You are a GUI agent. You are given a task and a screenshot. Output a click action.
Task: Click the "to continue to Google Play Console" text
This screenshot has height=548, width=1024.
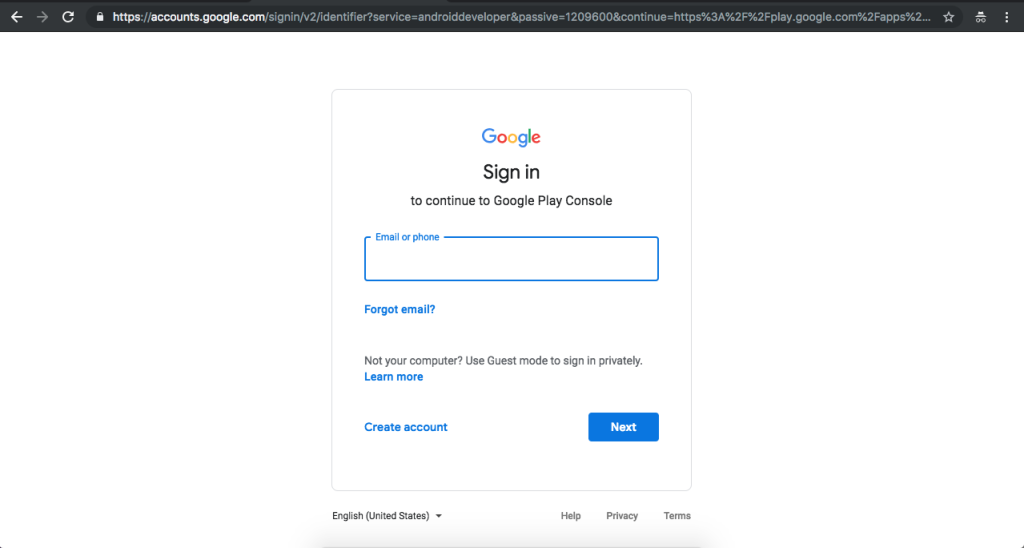(x=511, y=201)
